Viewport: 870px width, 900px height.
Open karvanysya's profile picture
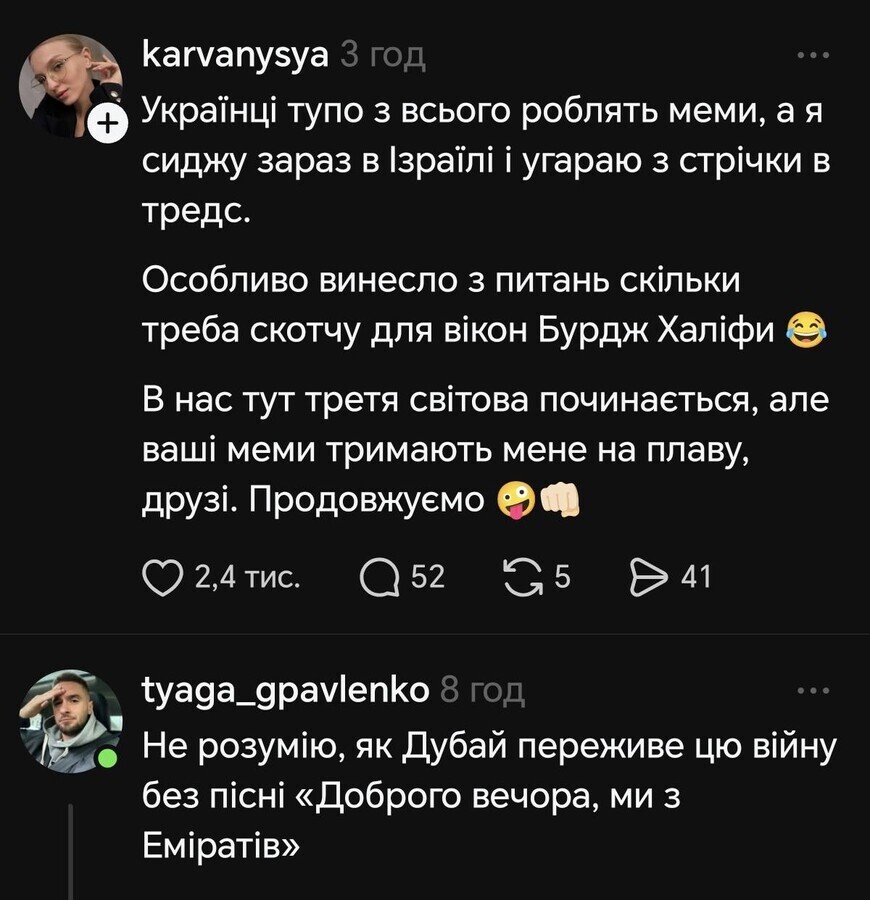coord(68,85)
